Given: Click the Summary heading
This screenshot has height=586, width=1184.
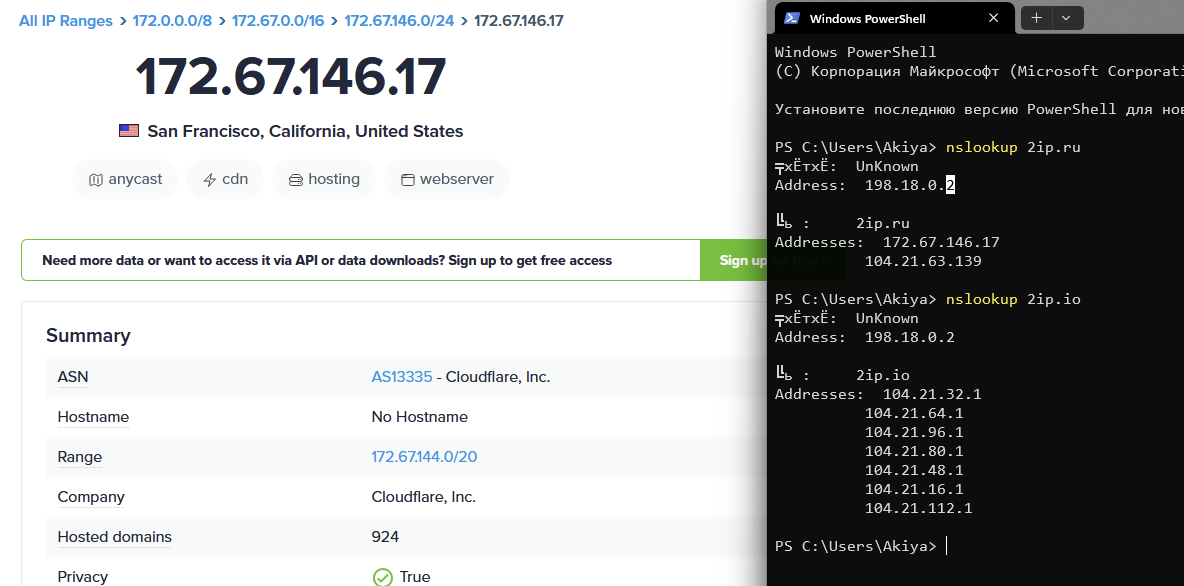Looking at the screenshot, I should pyautogui.click(x=88, y=335).
